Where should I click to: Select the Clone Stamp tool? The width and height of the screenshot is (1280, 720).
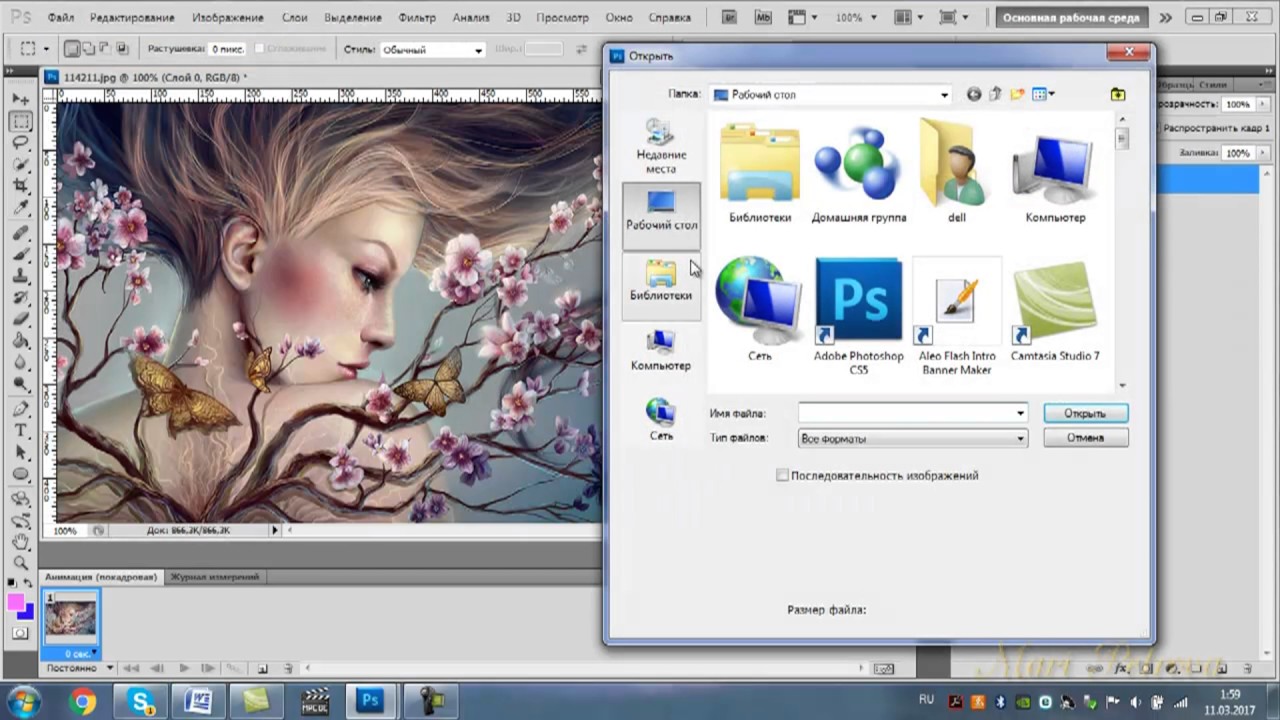point(20,277)
